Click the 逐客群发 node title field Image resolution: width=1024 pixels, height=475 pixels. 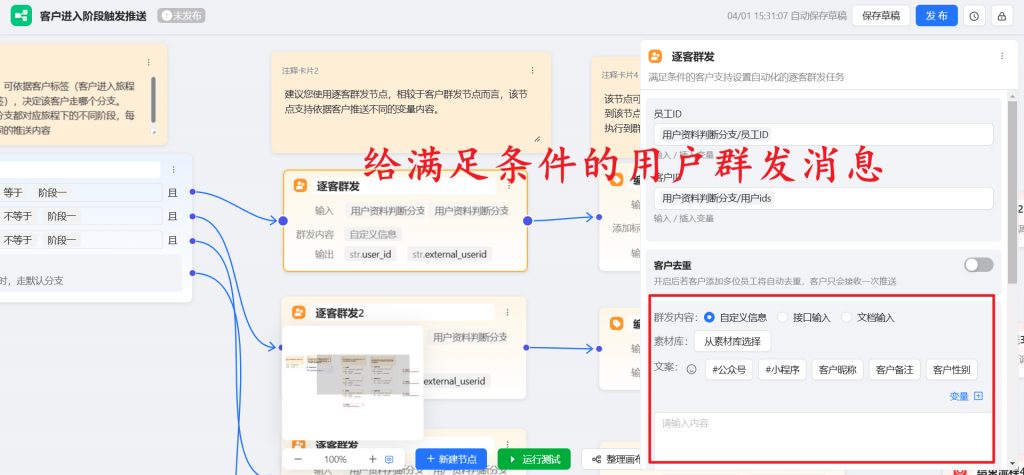click(x=405, y=186)
